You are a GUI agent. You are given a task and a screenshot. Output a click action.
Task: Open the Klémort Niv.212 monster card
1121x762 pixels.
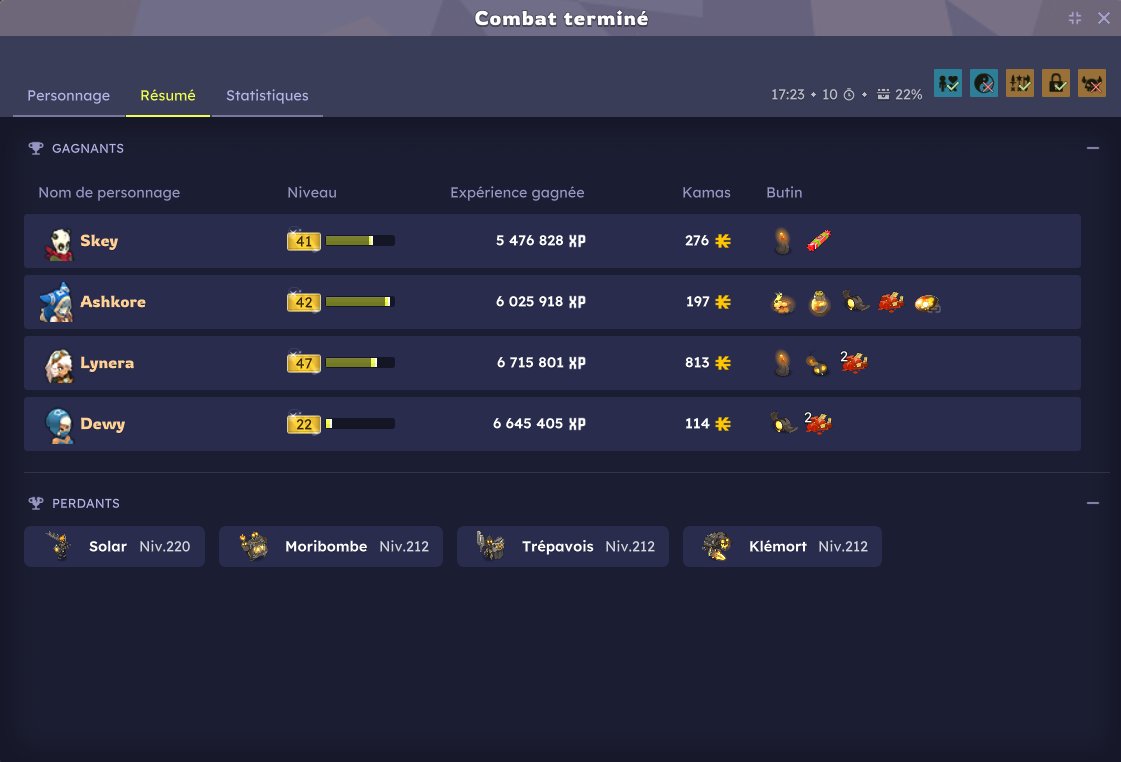782,547
